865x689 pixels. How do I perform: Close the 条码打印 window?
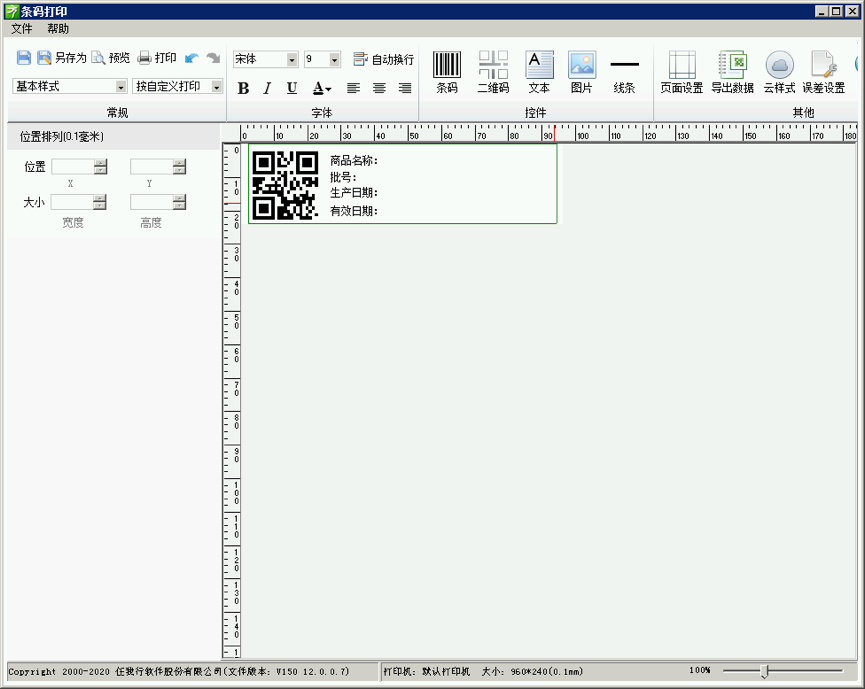852,11
